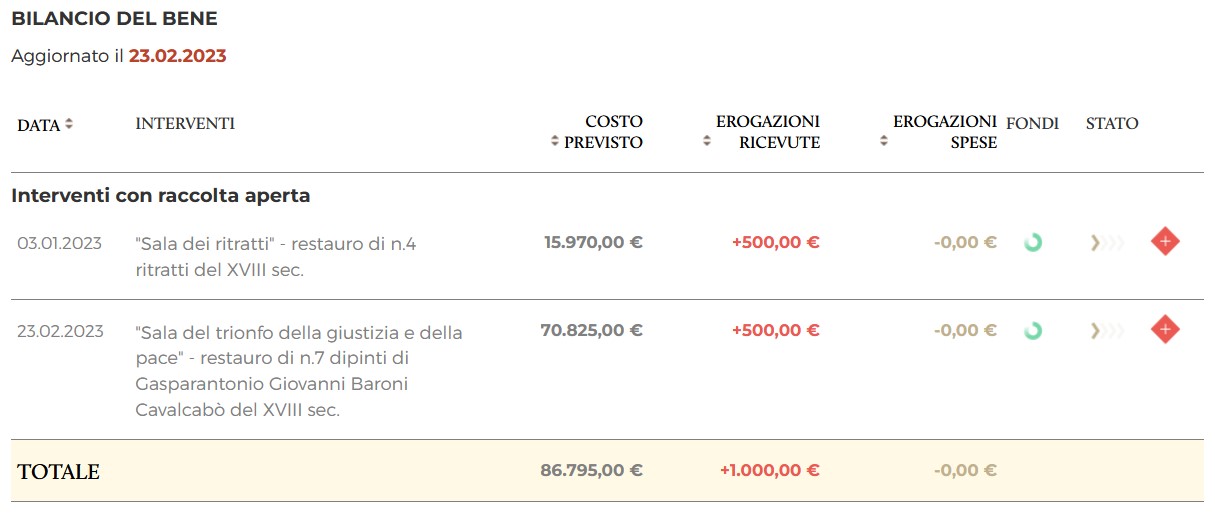Click the 70.825,00 € planned cost
This screenshot has height=523, width=1215.
tap(593, 330)
